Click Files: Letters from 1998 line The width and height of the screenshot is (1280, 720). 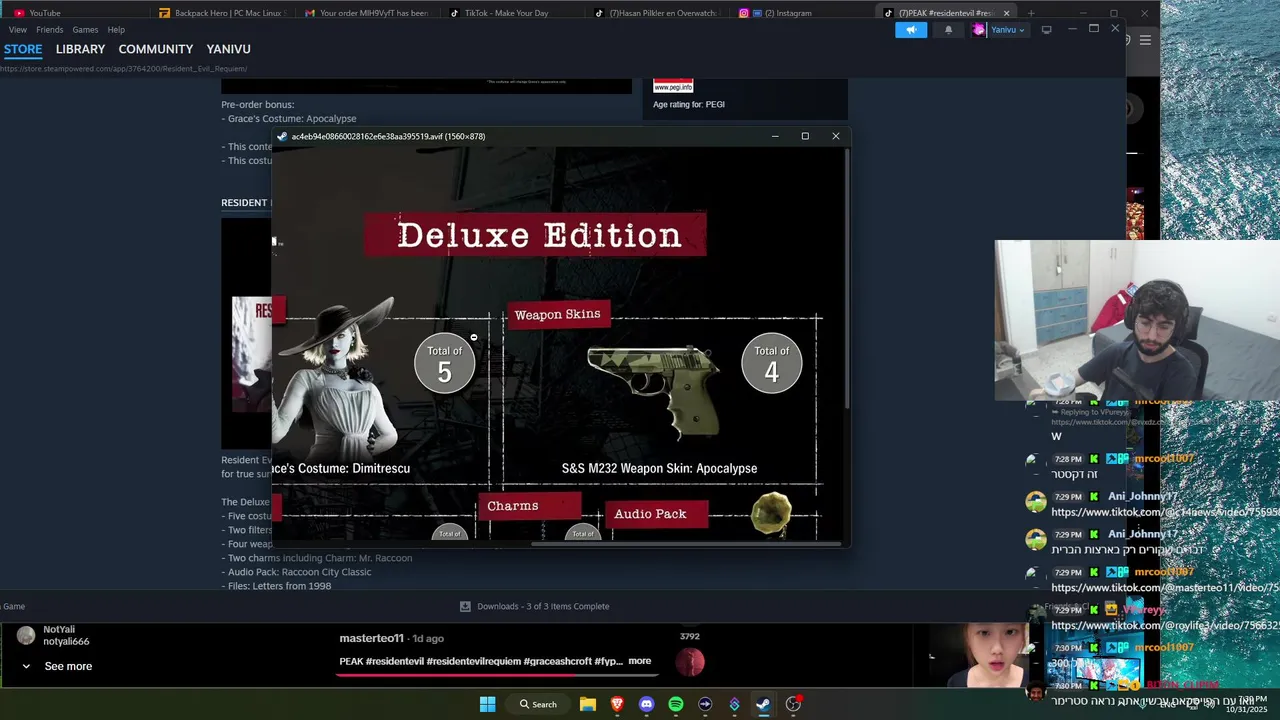pyautogui.click(x=277, y=586)
